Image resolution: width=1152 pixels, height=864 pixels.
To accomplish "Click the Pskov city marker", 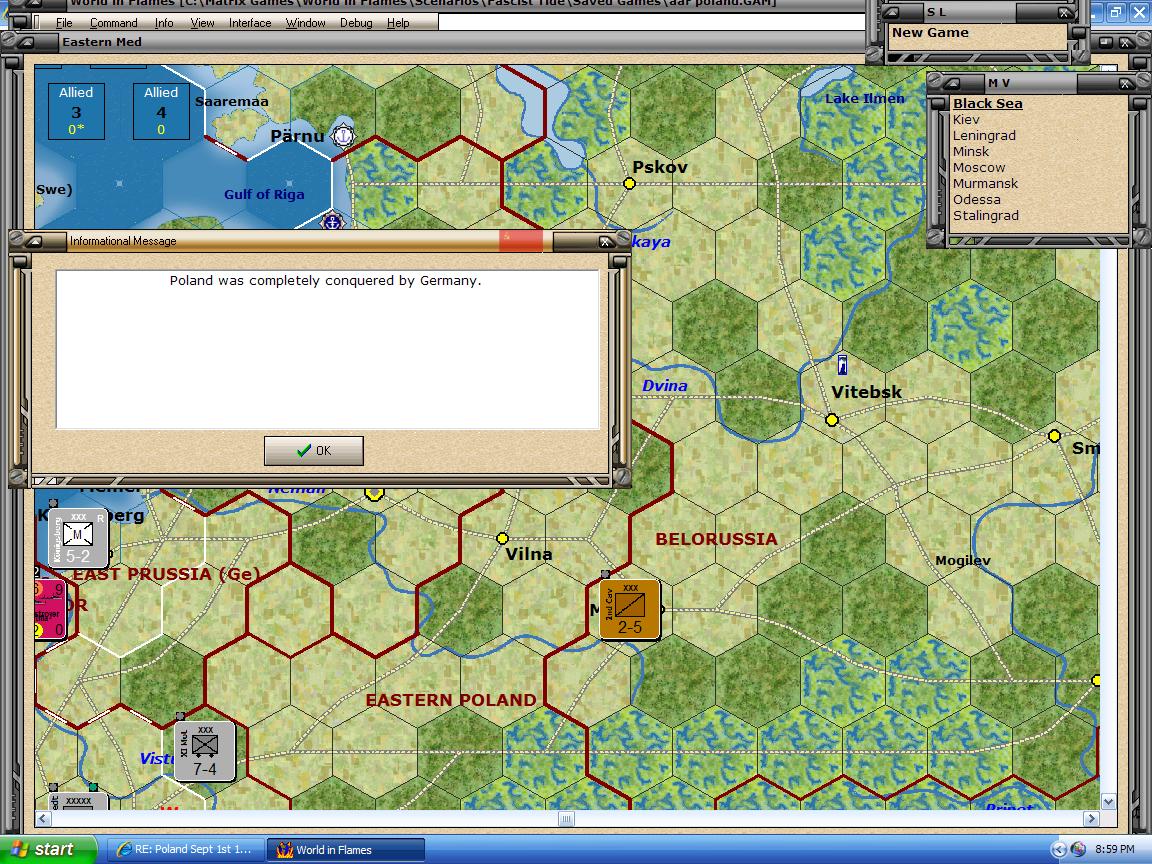I will [629, 183].
